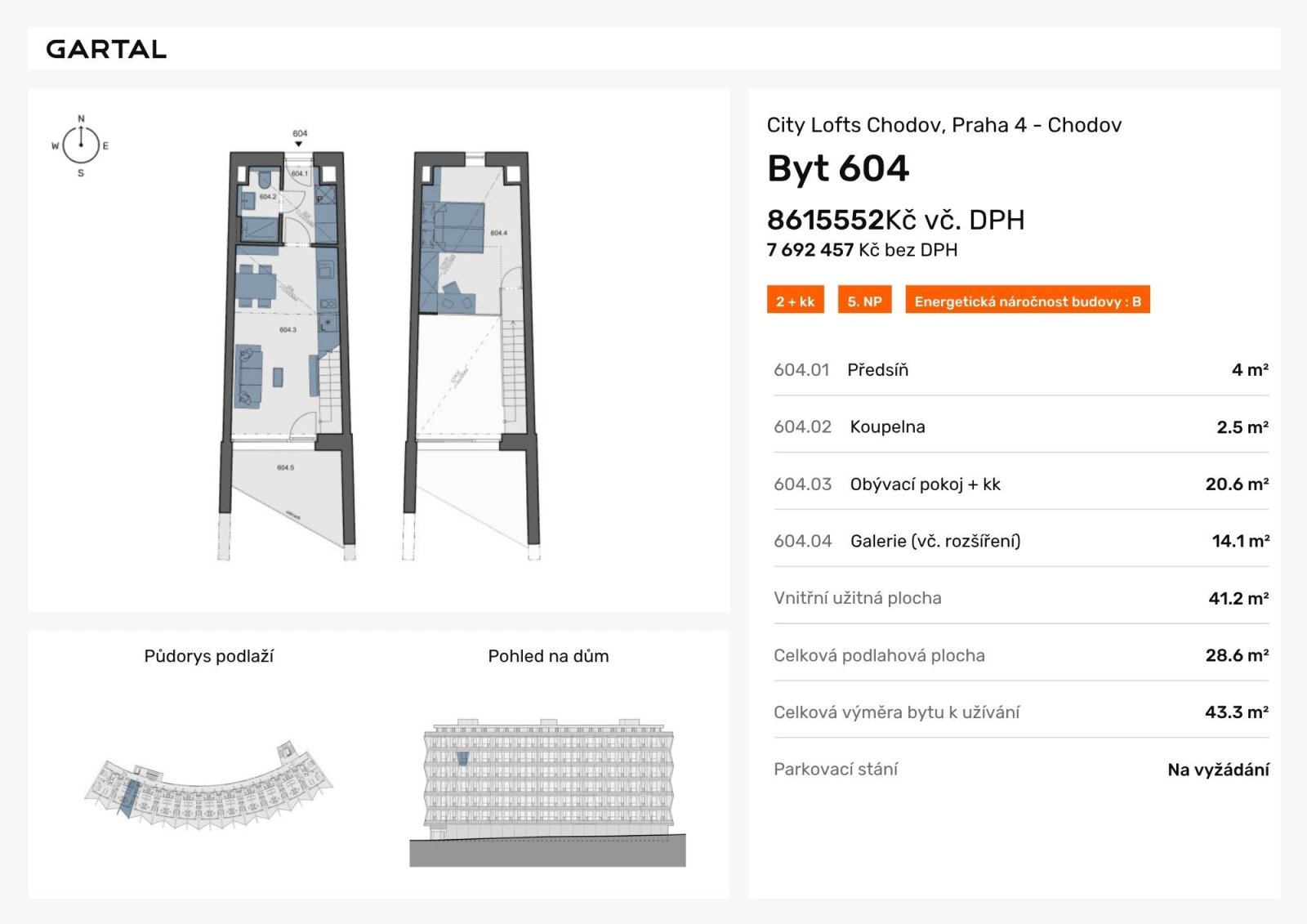Click the price including DPH

pos(894,220)
